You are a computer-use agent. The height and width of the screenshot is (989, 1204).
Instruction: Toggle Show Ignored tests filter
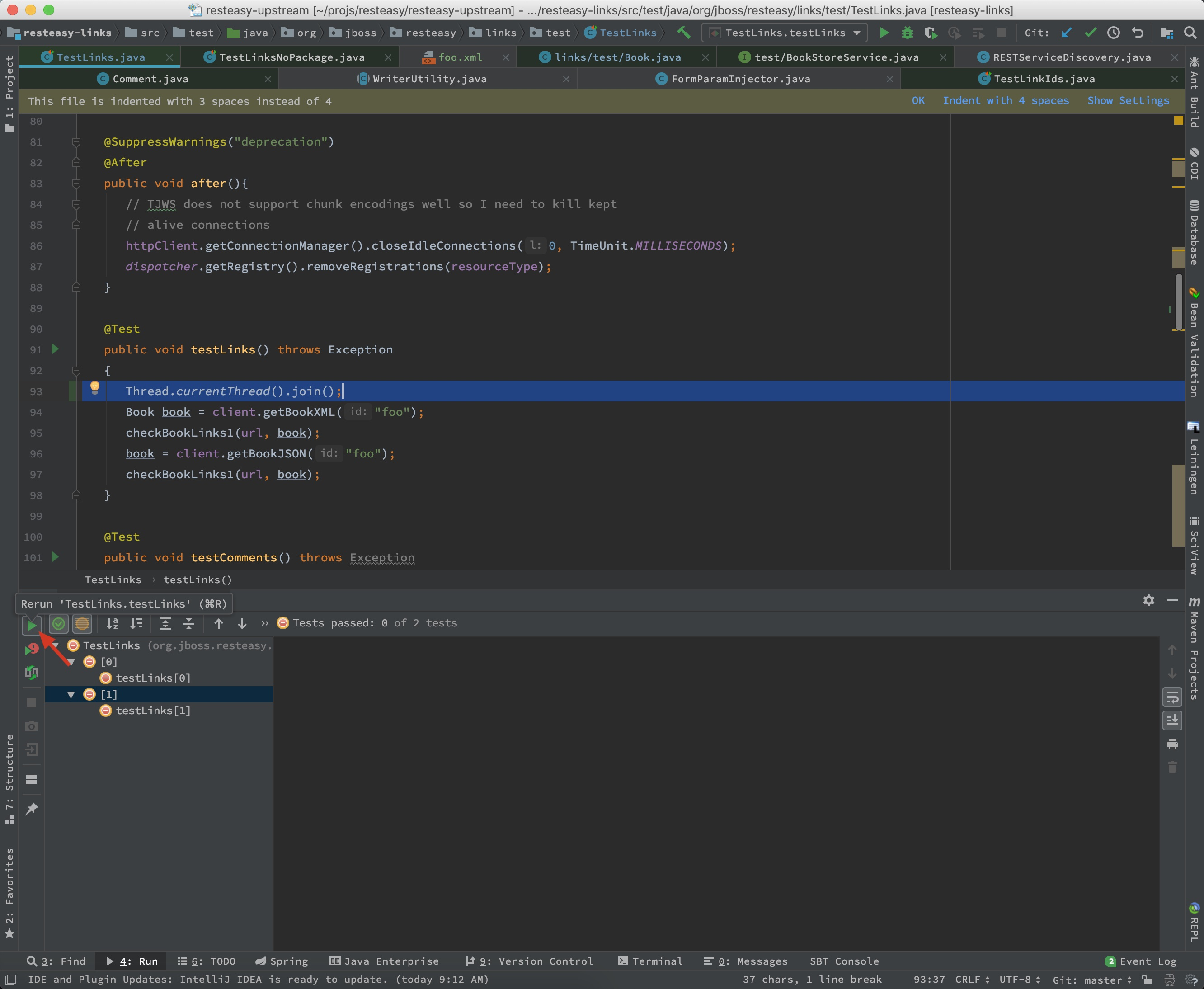click(82, 624)
